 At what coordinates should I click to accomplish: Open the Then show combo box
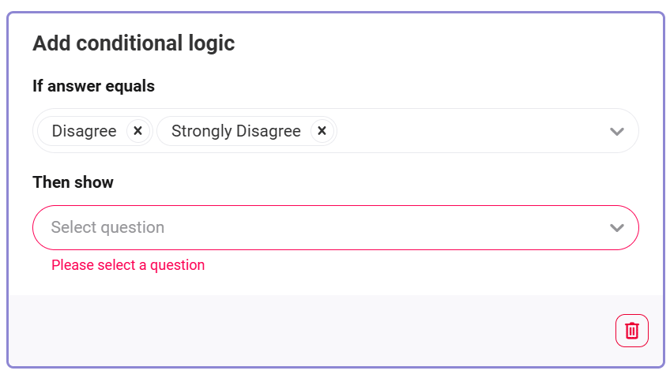(x=335, y=228)
